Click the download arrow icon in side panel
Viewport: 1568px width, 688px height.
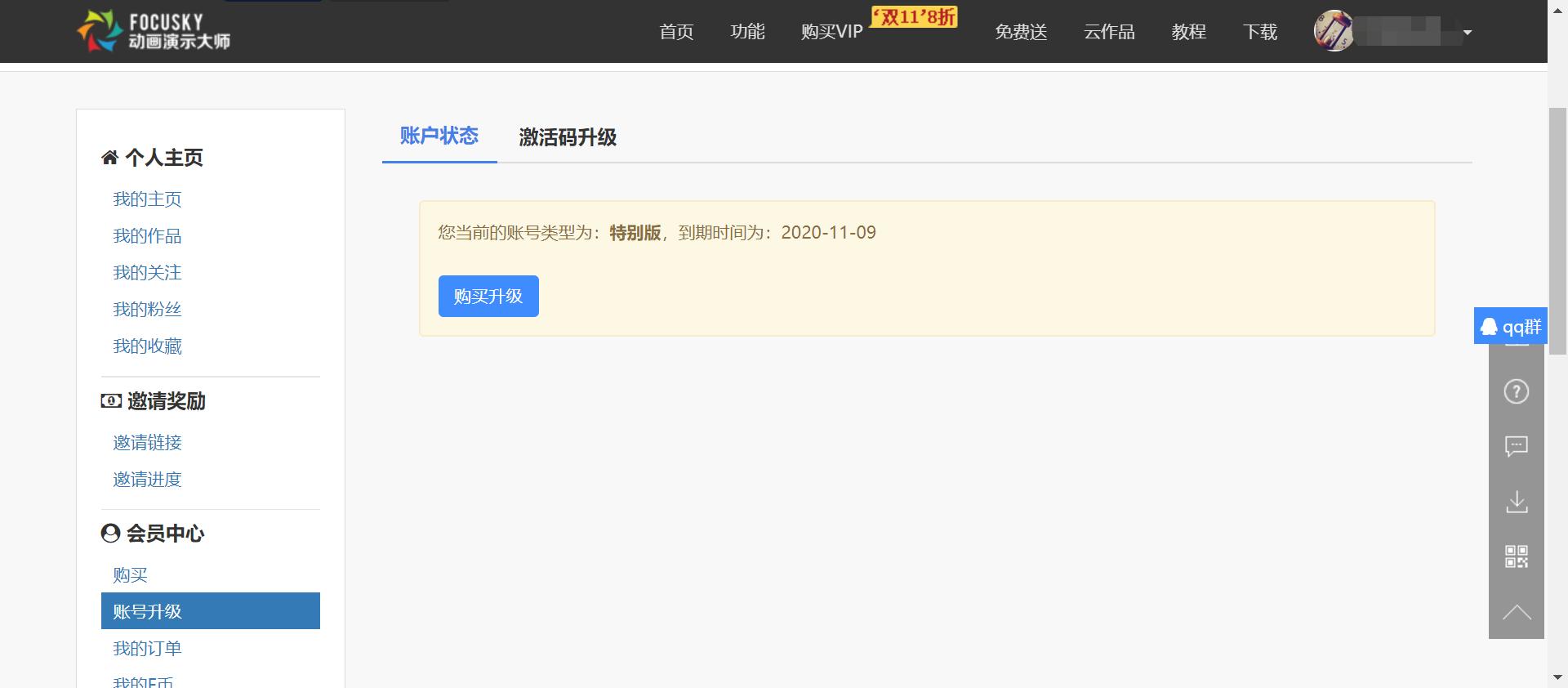point(1517,501)
